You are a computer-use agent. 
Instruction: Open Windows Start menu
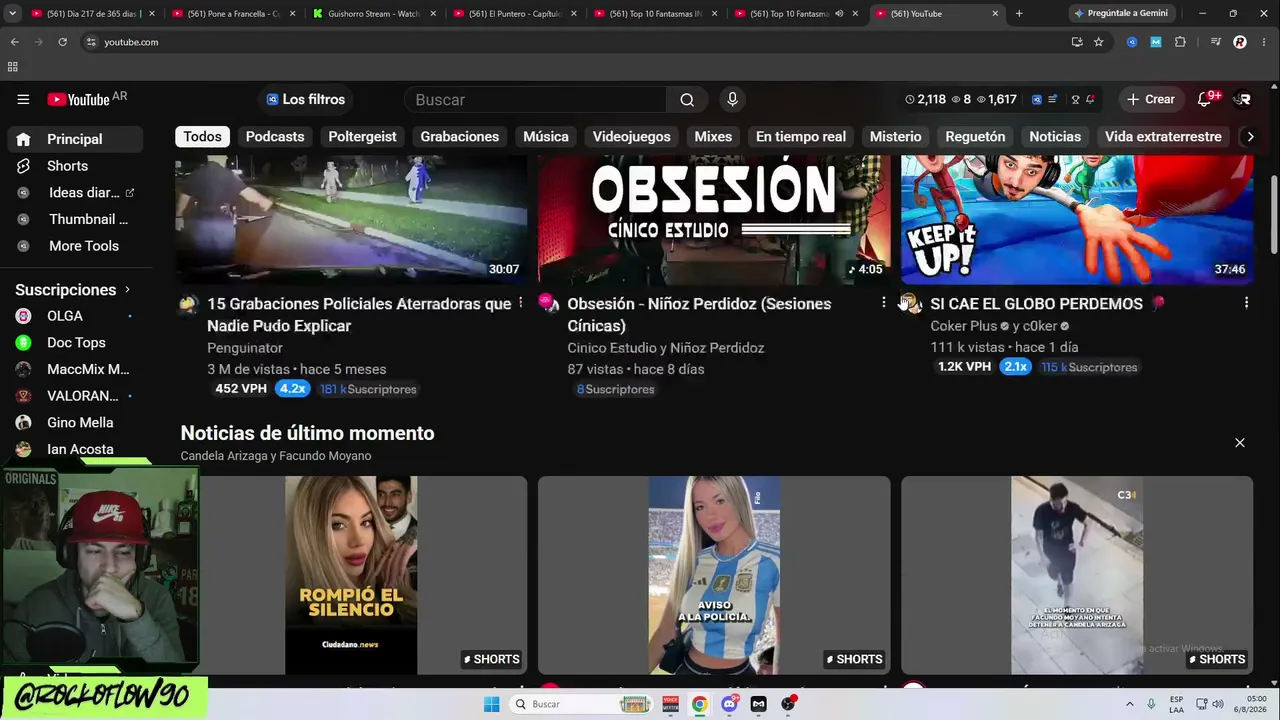491,704
